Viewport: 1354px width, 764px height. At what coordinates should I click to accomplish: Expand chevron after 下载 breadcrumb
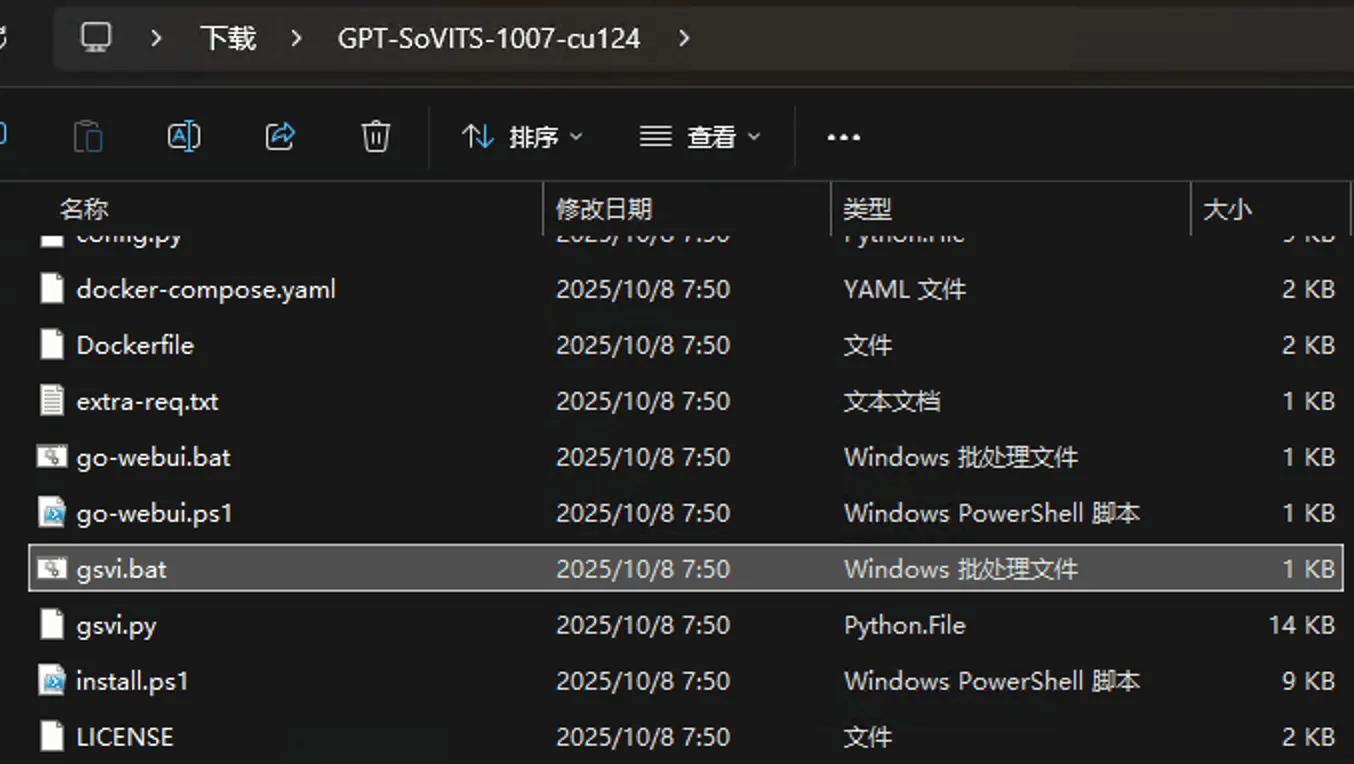coord(296,38)
